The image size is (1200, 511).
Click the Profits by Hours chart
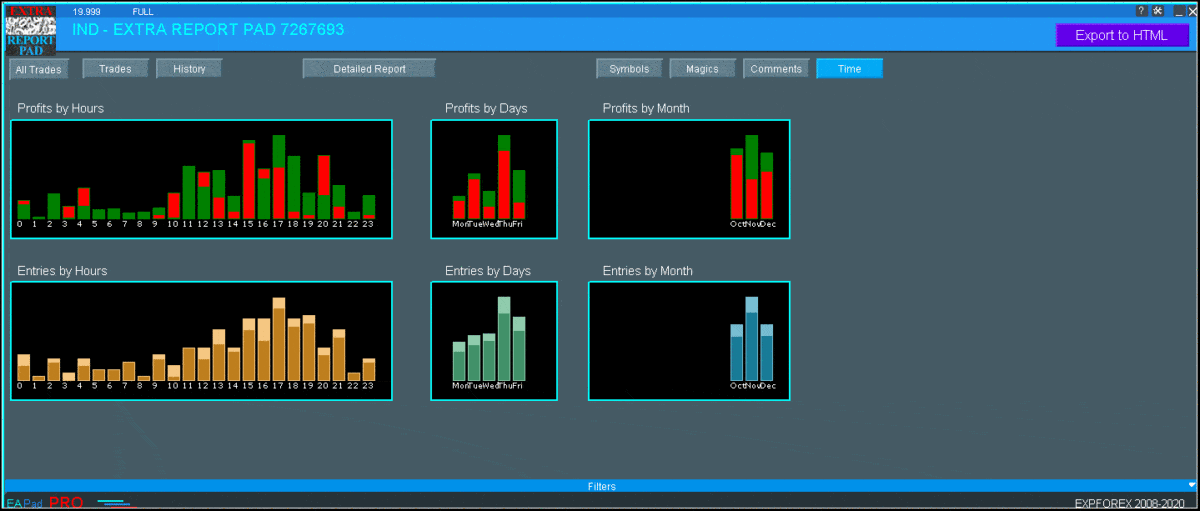pyautogui.click(x=201, y=179)
